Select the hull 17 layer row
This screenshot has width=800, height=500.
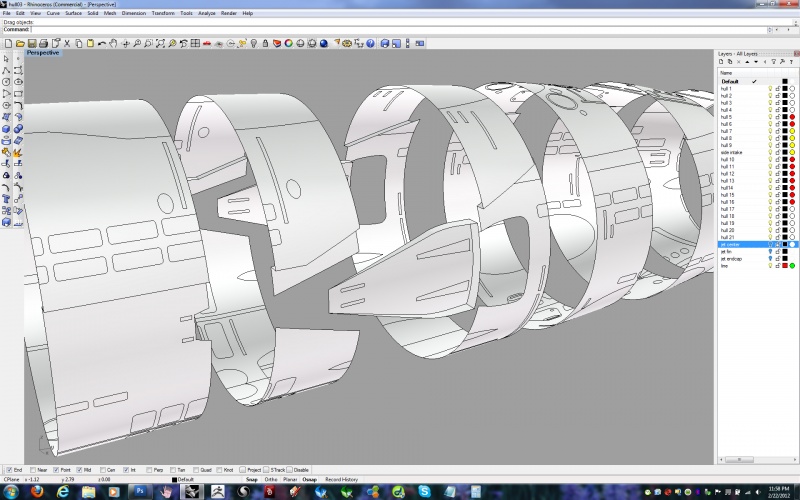click(x=757, y=209)
